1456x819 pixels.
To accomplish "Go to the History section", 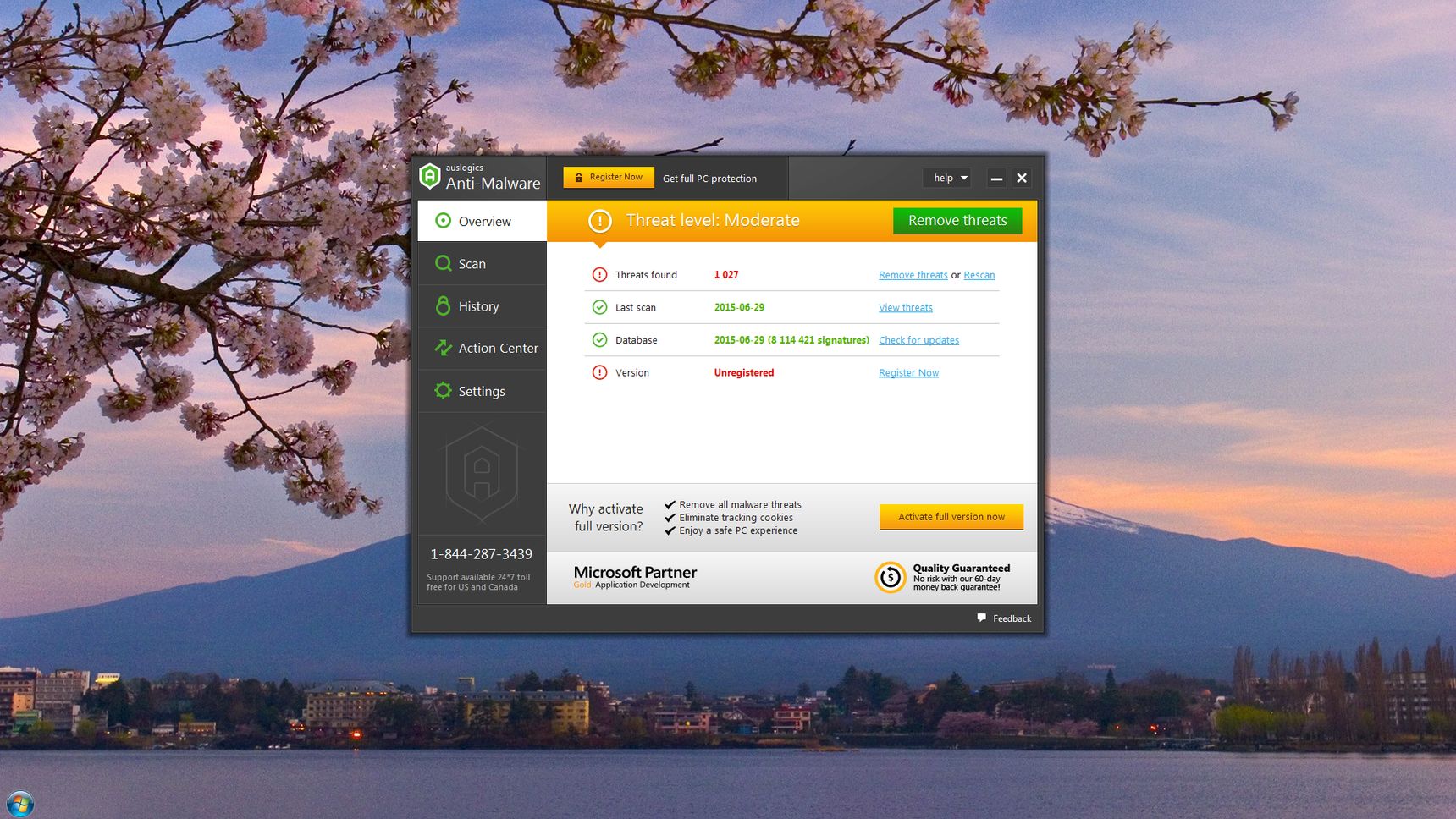I will tap(482, 305).
